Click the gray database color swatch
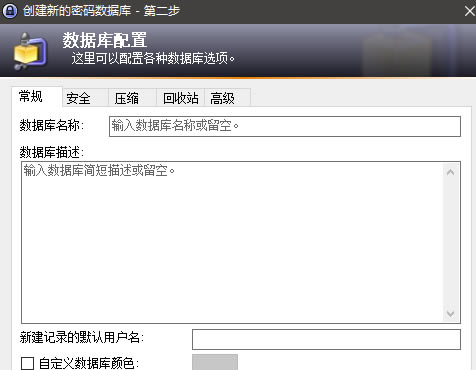This screenshot has width=476, height=370. coord(215,362)
